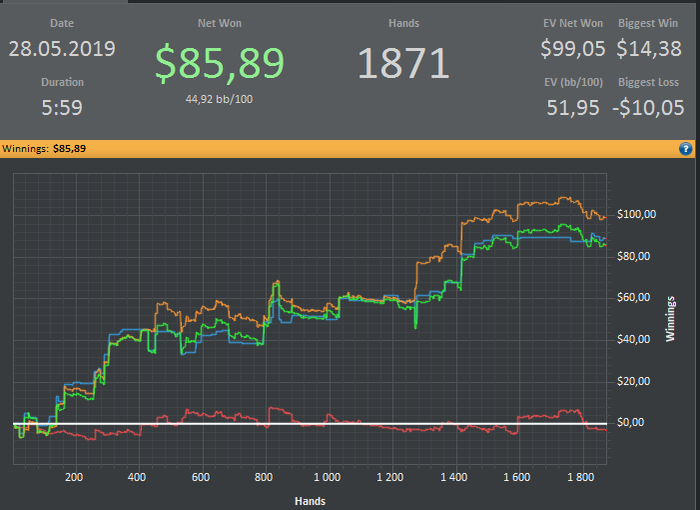This screenshot has height=510, width=700.
Task: Click the Biggest Win header label
Action: [648, 24]
